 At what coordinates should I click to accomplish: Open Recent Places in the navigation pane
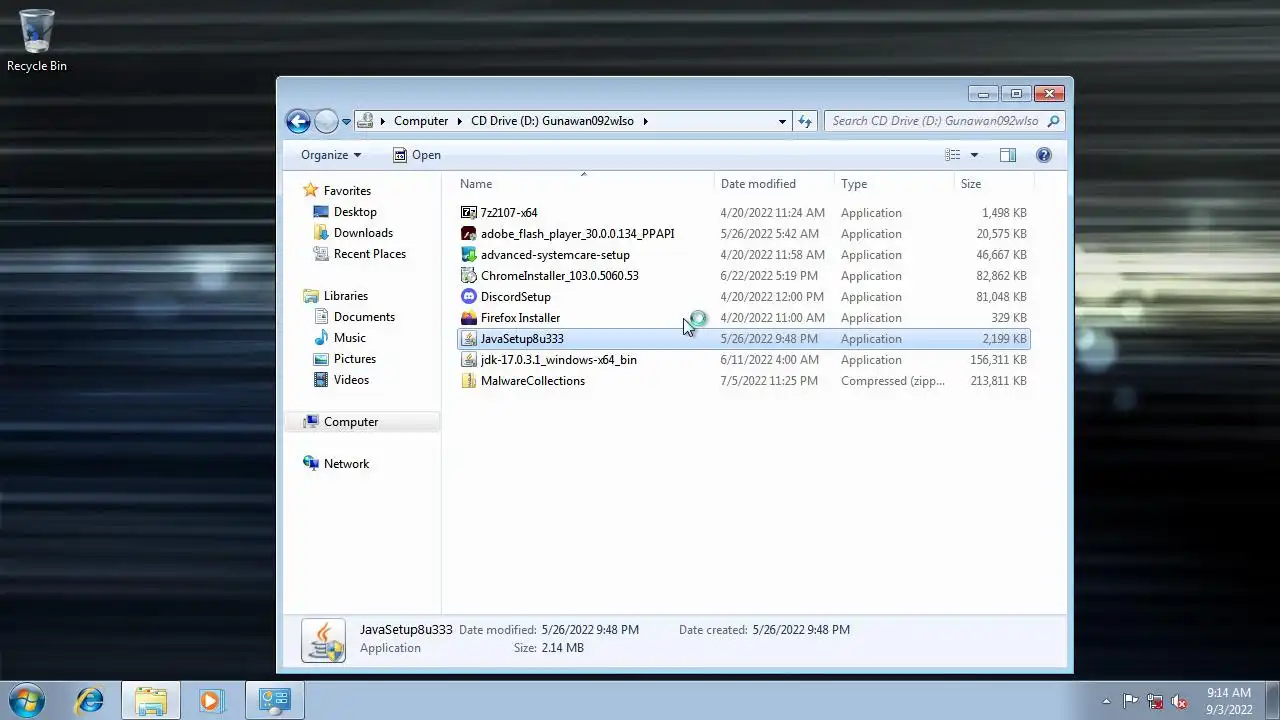click(369, 254)
